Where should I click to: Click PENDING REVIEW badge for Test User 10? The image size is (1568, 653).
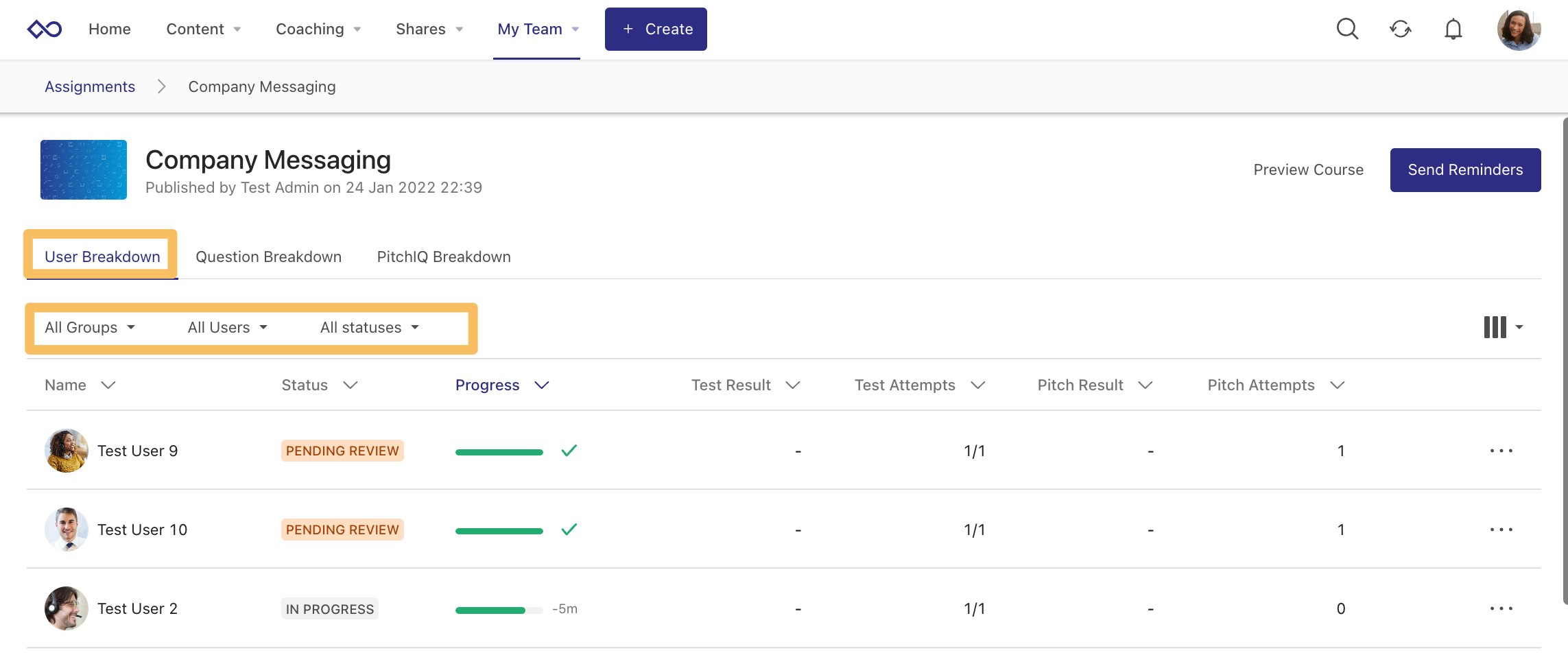pyautogui.click(x=342, y=530)
